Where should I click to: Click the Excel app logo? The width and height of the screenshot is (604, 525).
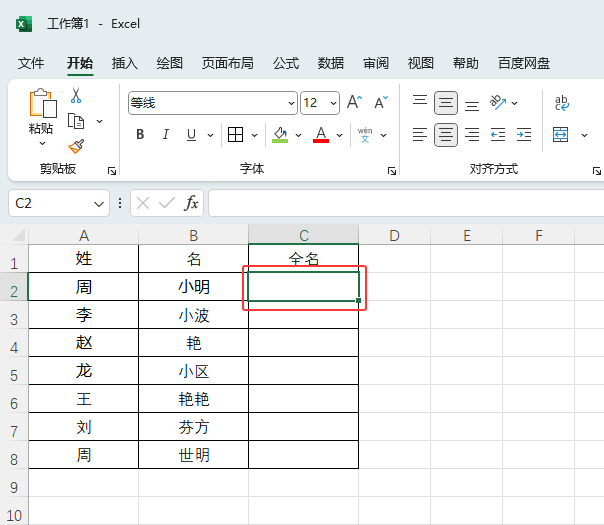pyautogui.click(x=23, y=24)
